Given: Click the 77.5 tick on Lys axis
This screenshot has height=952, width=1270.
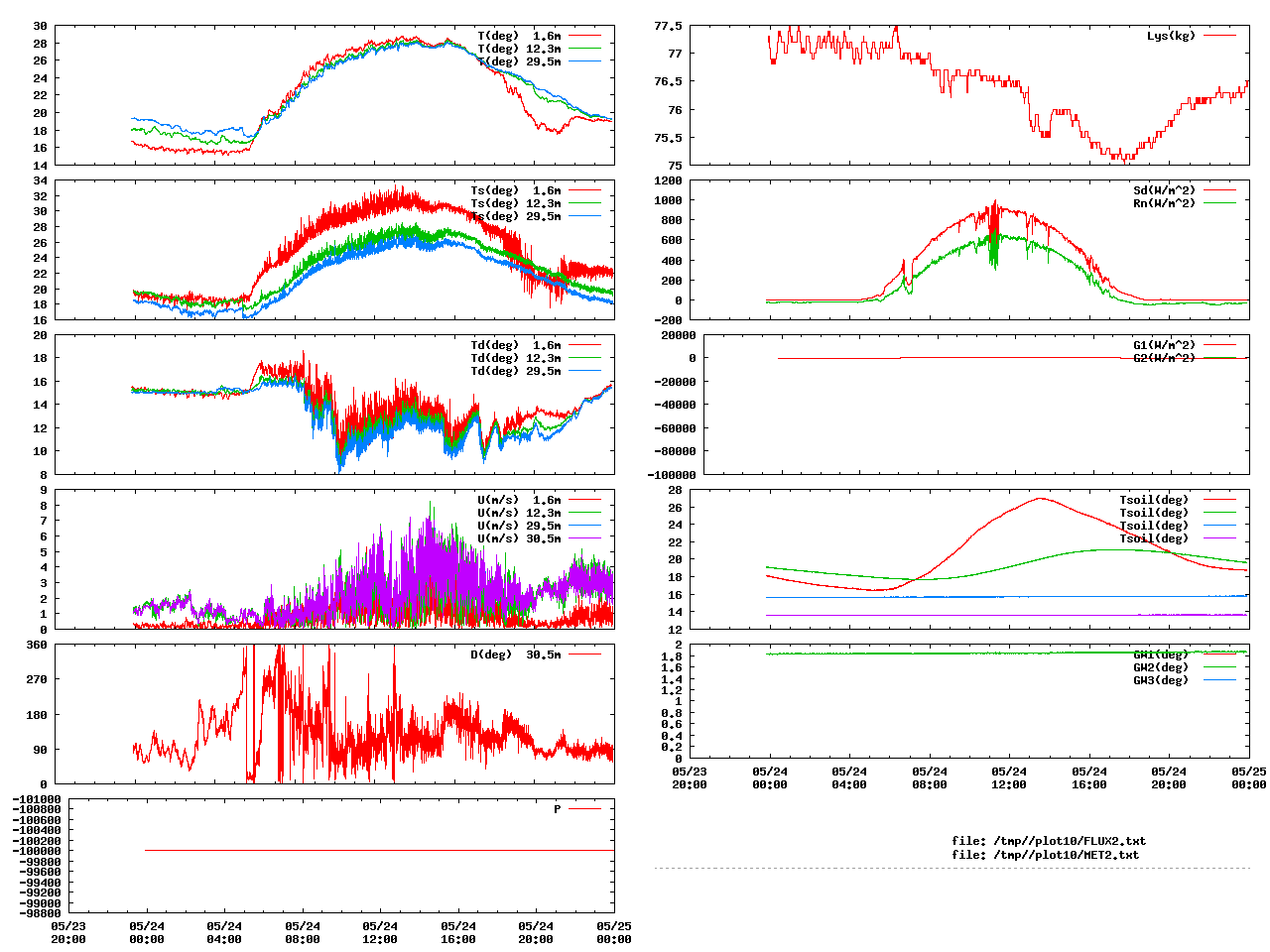Looking at the screenshot, I should [668, 26].
